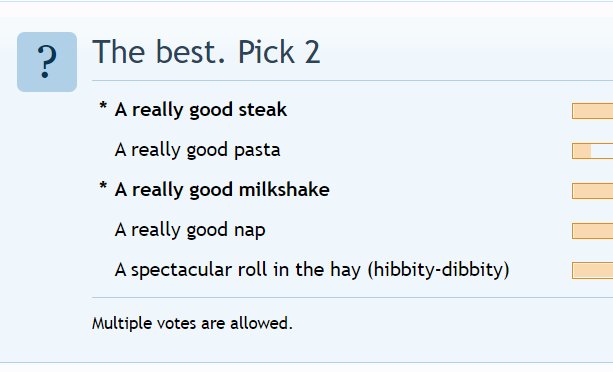Click the 'Multiple votes are allowed.' note
613x372 pixels.
[x=192, y=324]
